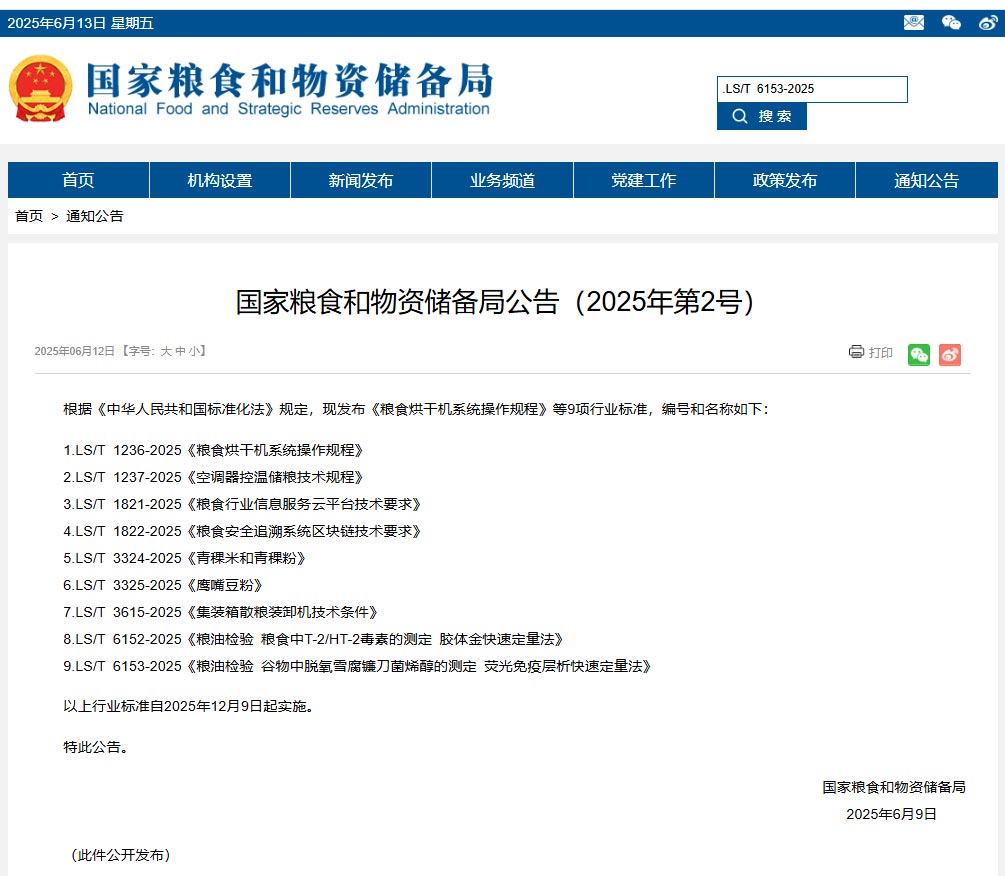The image size is (1005, 876).
Task: Share article via the green WeChat icon
Action: [918, 354]
